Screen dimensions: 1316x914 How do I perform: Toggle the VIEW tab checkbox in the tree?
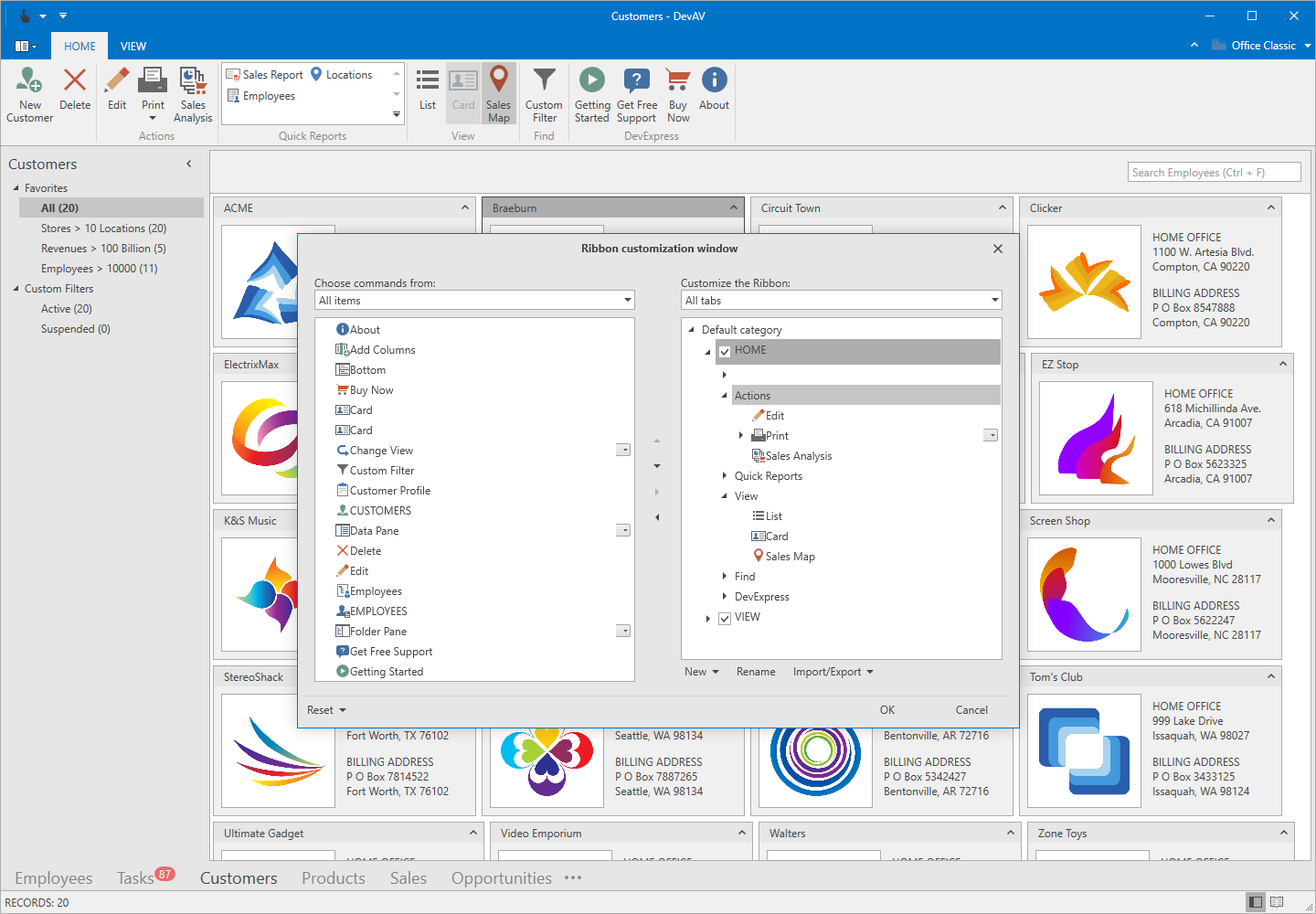(x=725, y=619)
